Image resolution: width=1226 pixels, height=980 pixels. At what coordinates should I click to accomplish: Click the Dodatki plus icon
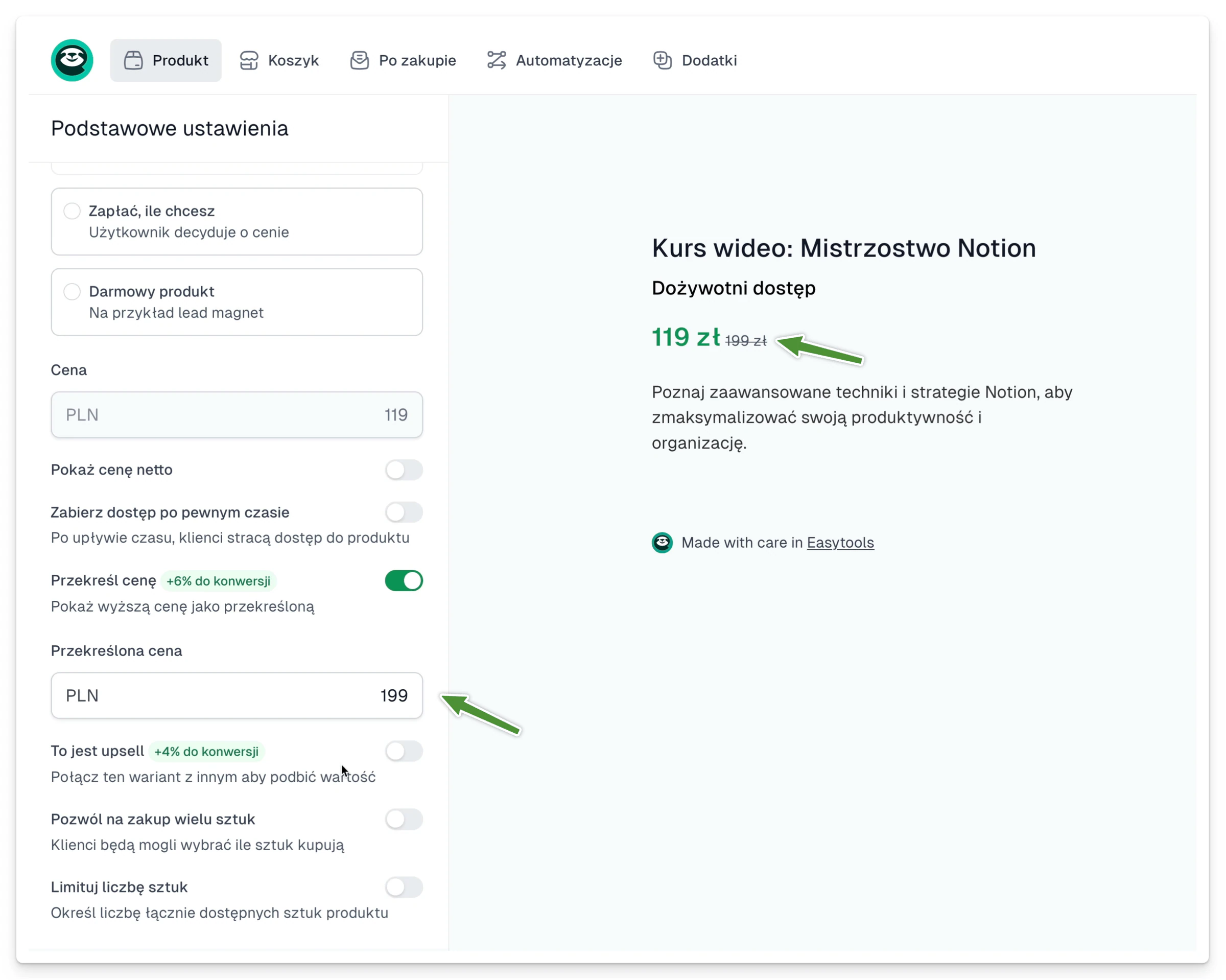point(663,60)
